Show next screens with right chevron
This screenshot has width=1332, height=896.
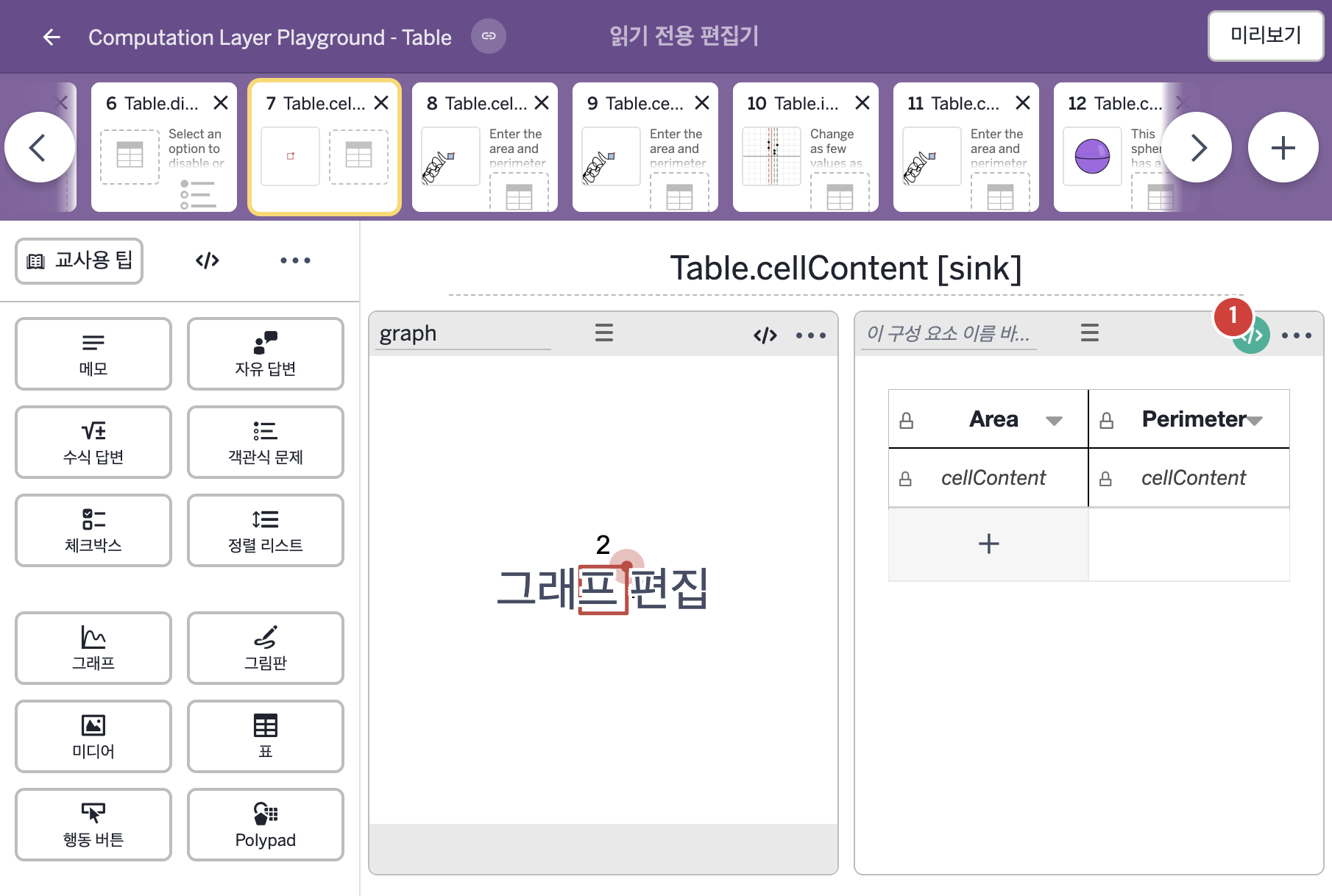click(x=1197, y=147)
